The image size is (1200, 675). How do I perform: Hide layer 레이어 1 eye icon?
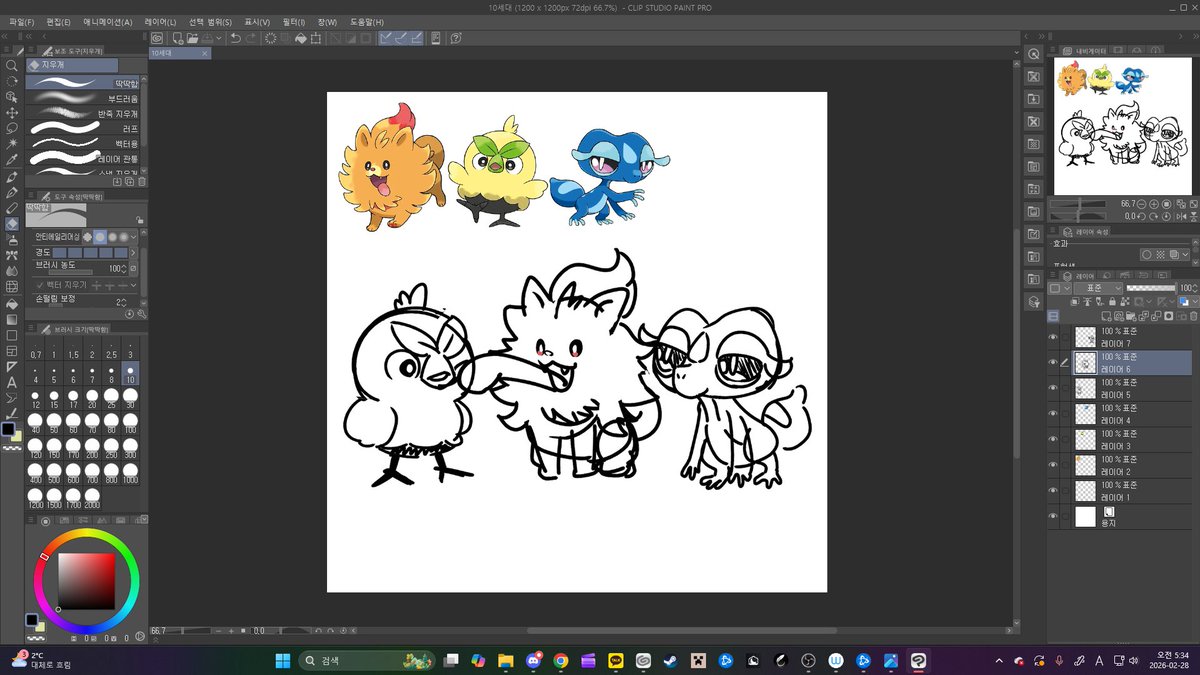1053,490
